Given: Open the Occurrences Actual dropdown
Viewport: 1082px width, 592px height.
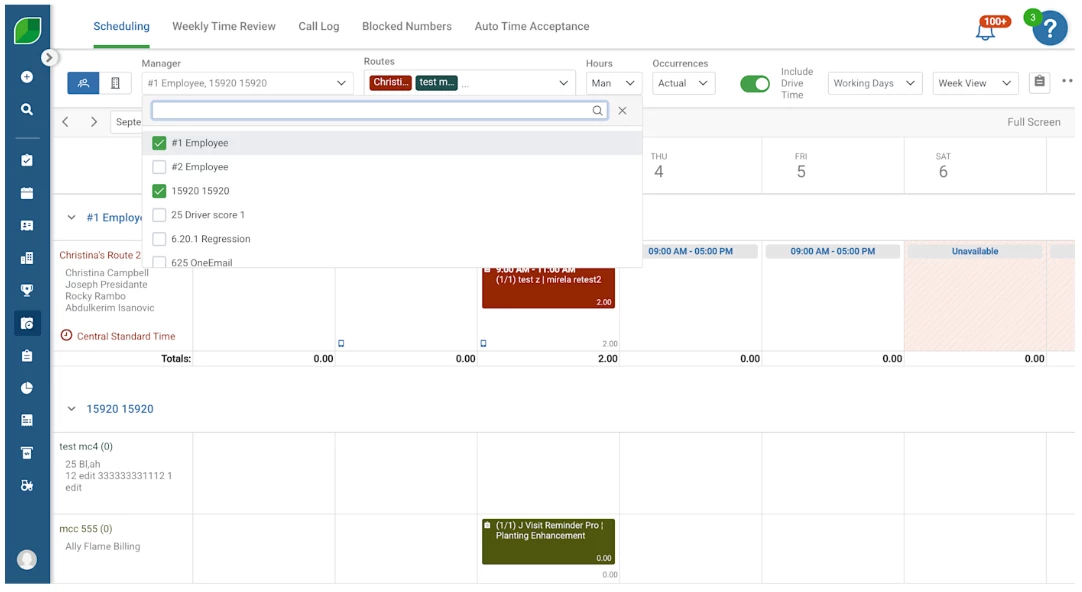Looking at the screenshot, I should click(x=683, y=83).
